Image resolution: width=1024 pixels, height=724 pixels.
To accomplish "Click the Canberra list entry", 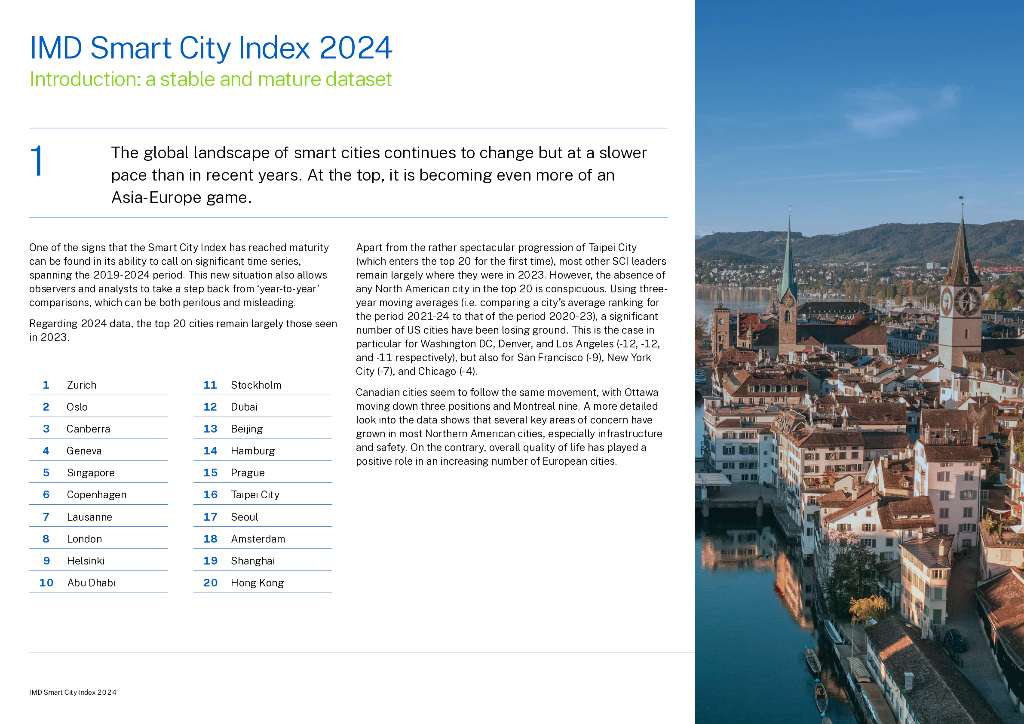I will coord(88,429).
